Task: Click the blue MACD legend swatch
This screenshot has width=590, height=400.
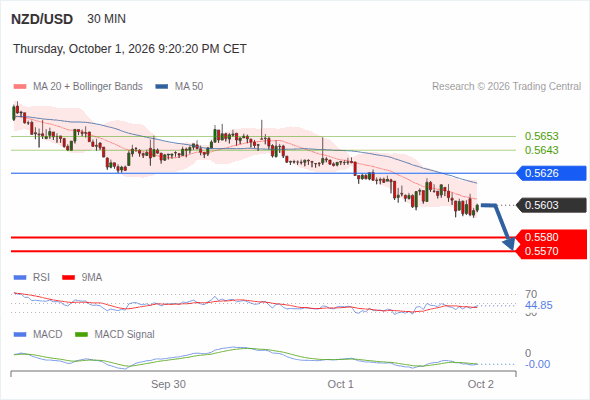Action: tap(20, 335)
